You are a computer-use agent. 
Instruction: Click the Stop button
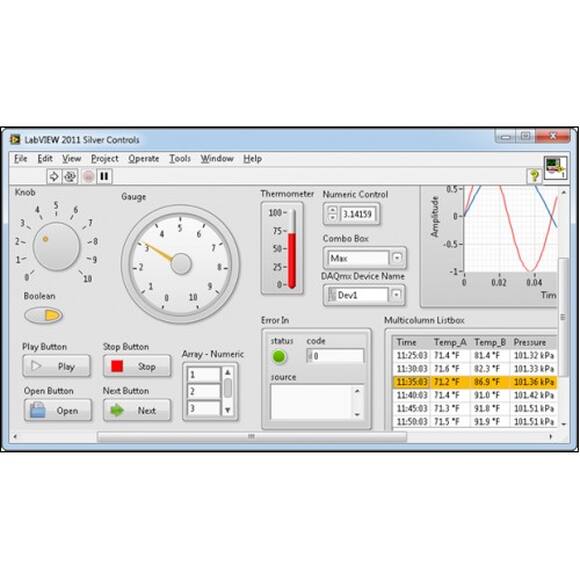click(x=137, y=366)
